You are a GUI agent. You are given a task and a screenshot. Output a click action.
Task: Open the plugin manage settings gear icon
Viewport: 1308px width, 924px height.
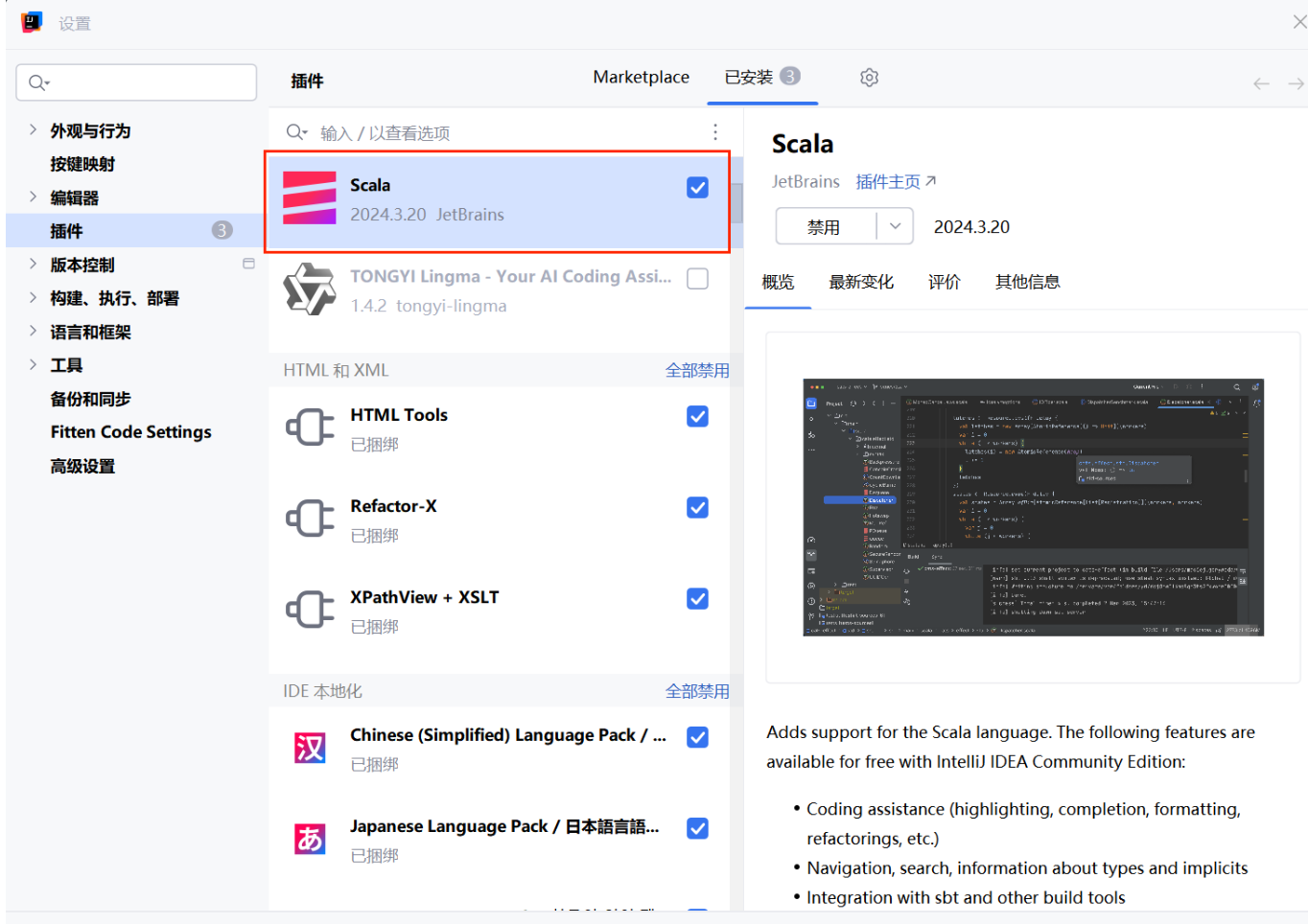pyautogui.click(x=869, y=77)
